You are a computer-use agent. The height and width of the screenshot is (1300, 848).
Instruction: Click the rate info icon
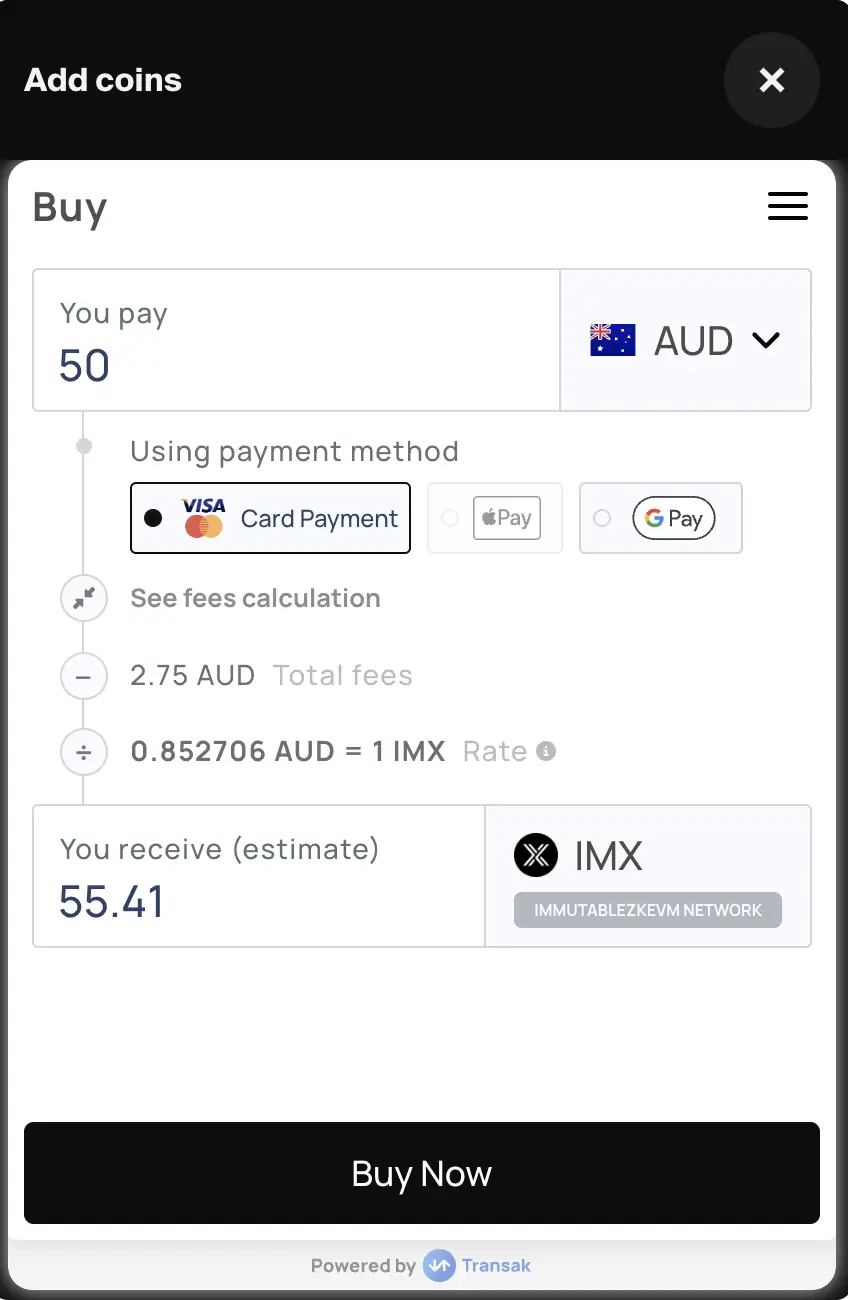[x=546, y=751]
